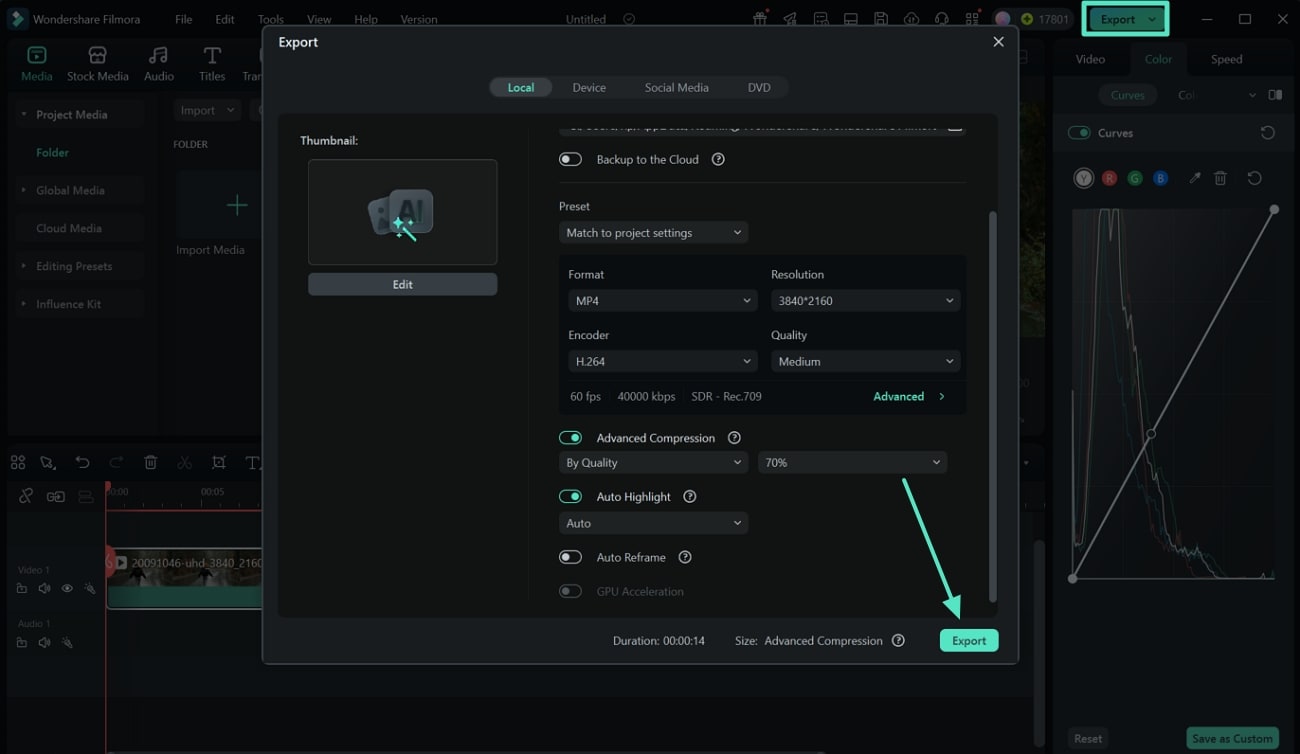The image size is (1300, 754).
Task: Click the help icon next to Auto Reframe
Action: [685, 557]
